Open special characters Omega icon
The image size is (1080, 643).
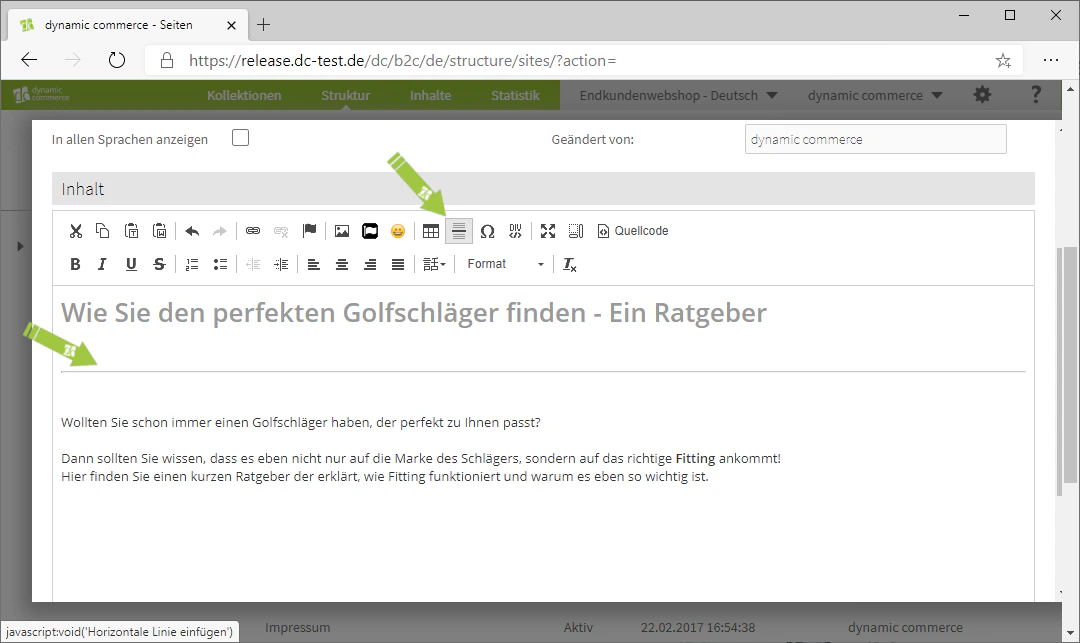488,231
